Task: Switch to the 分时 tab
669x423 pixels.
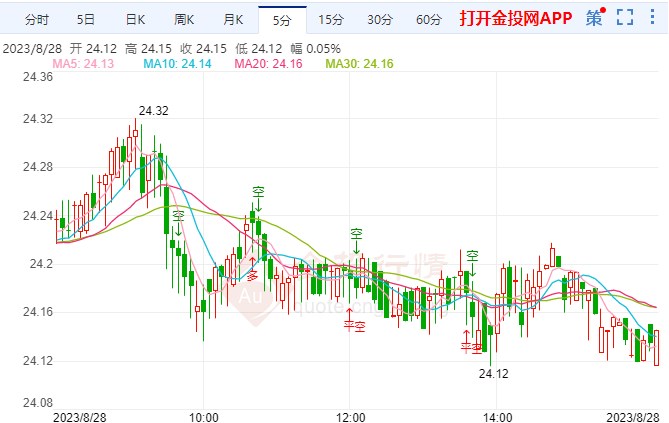Action: (36, 19)
